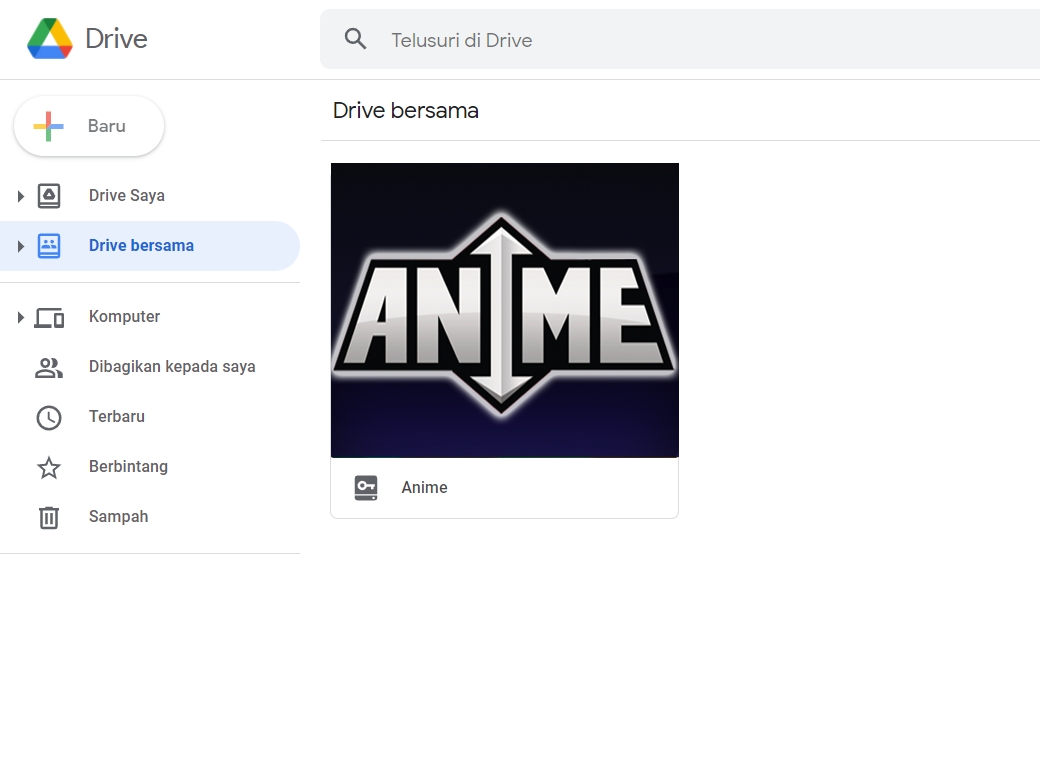The image size is (1040, 780).
Task: Select the Anime drive name label
Action: pyautogui.click(x=424, y=488)
